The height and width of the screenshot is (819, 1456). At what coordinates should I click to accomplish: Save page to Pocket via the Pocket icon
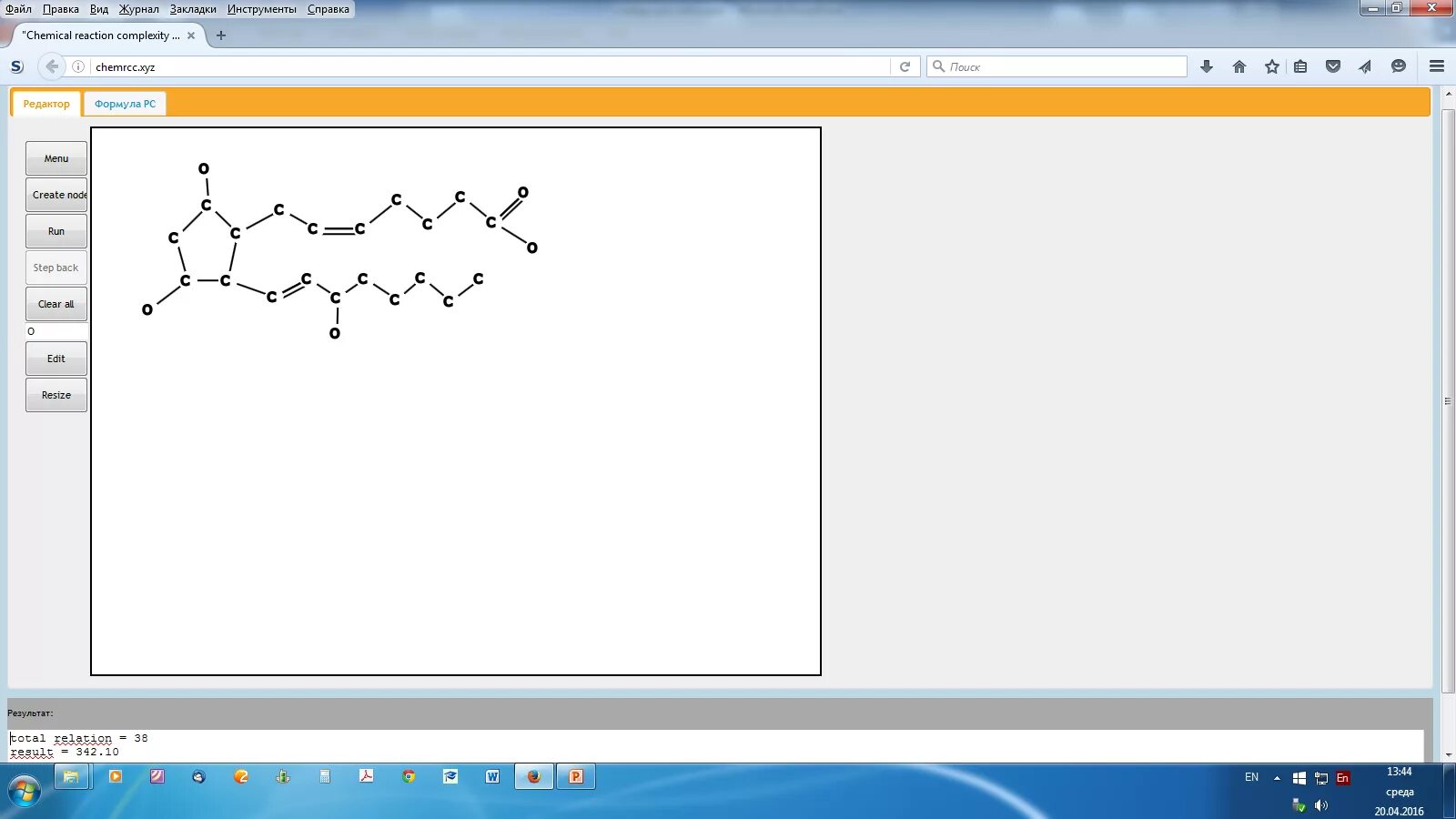pyautogui.click(x=1334, y=66)
